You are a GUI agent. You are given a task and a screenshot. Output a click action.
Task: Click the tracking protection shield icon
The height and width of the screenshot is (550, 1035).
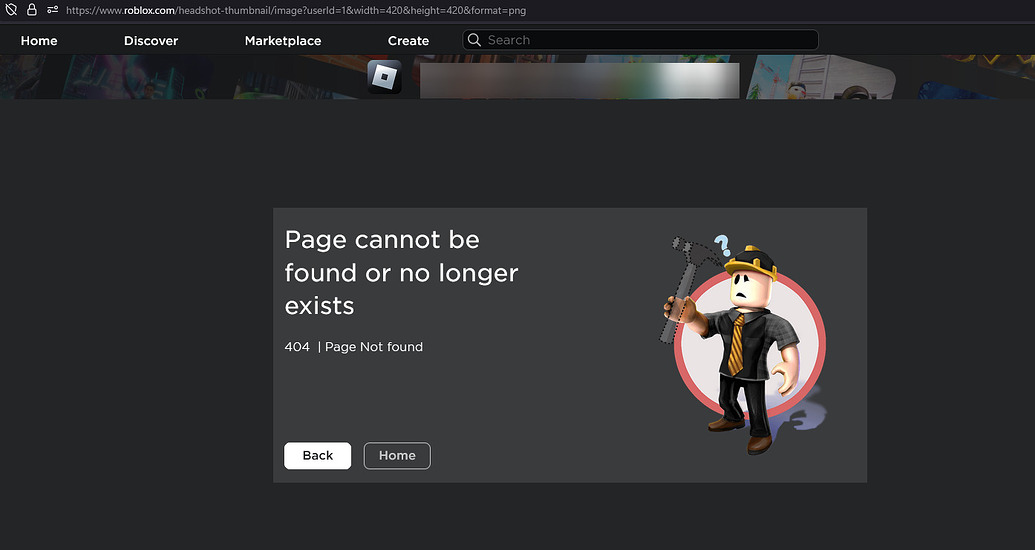click(11, 10)
